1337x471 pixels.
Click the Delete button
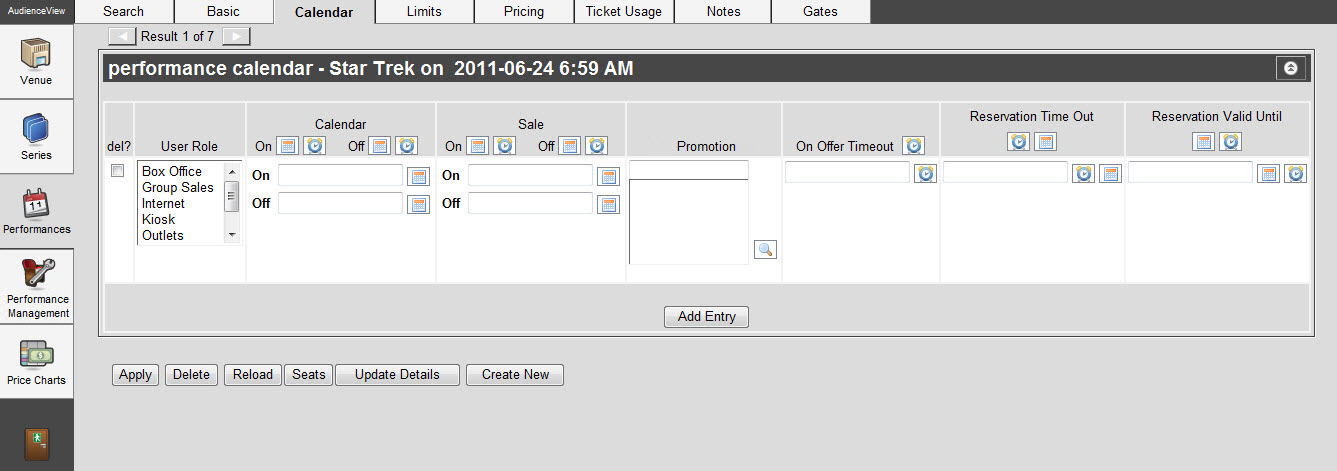click(191, 375)
